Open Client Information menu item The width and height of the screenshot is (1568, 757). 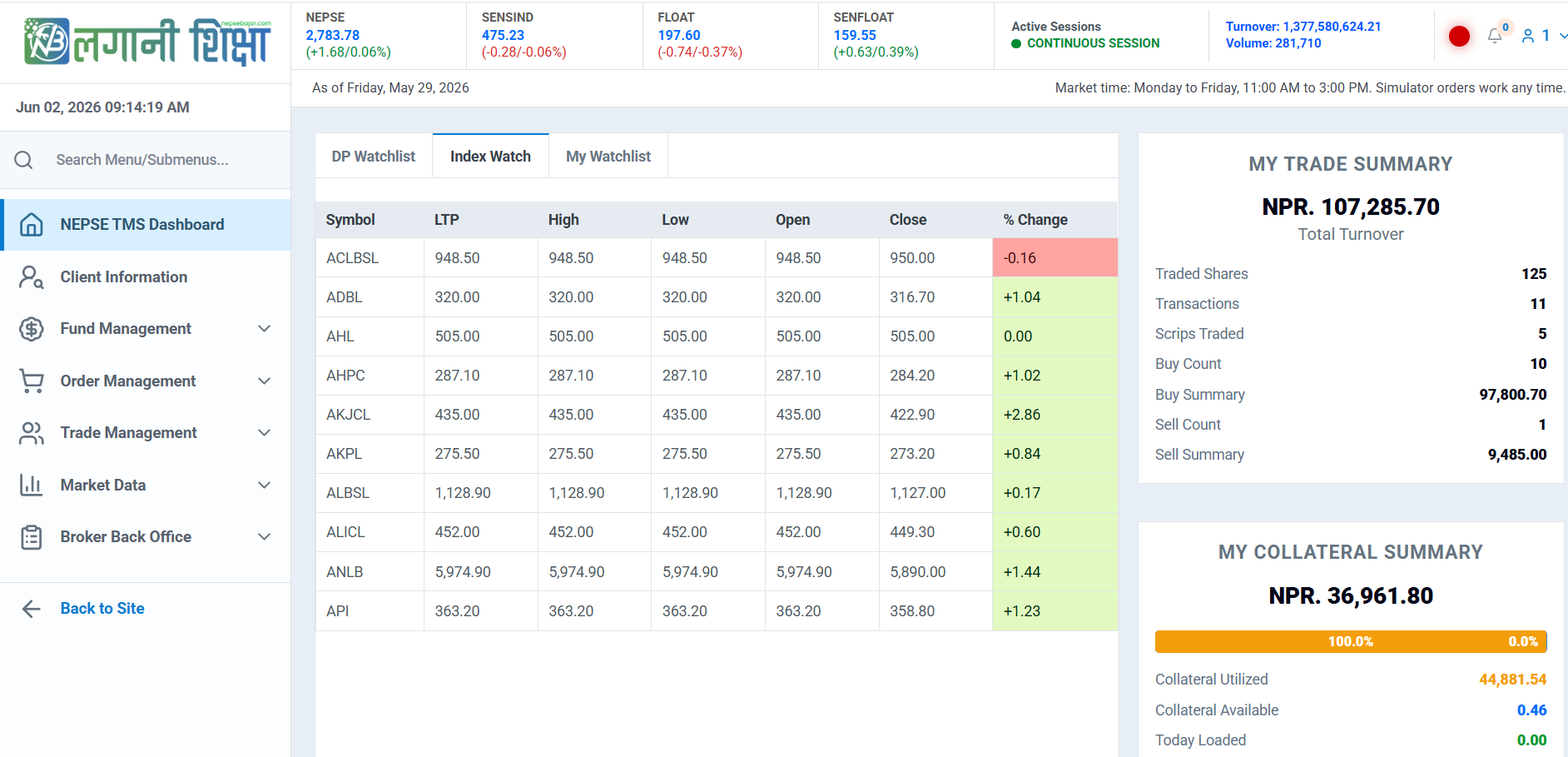pos(146,277)
